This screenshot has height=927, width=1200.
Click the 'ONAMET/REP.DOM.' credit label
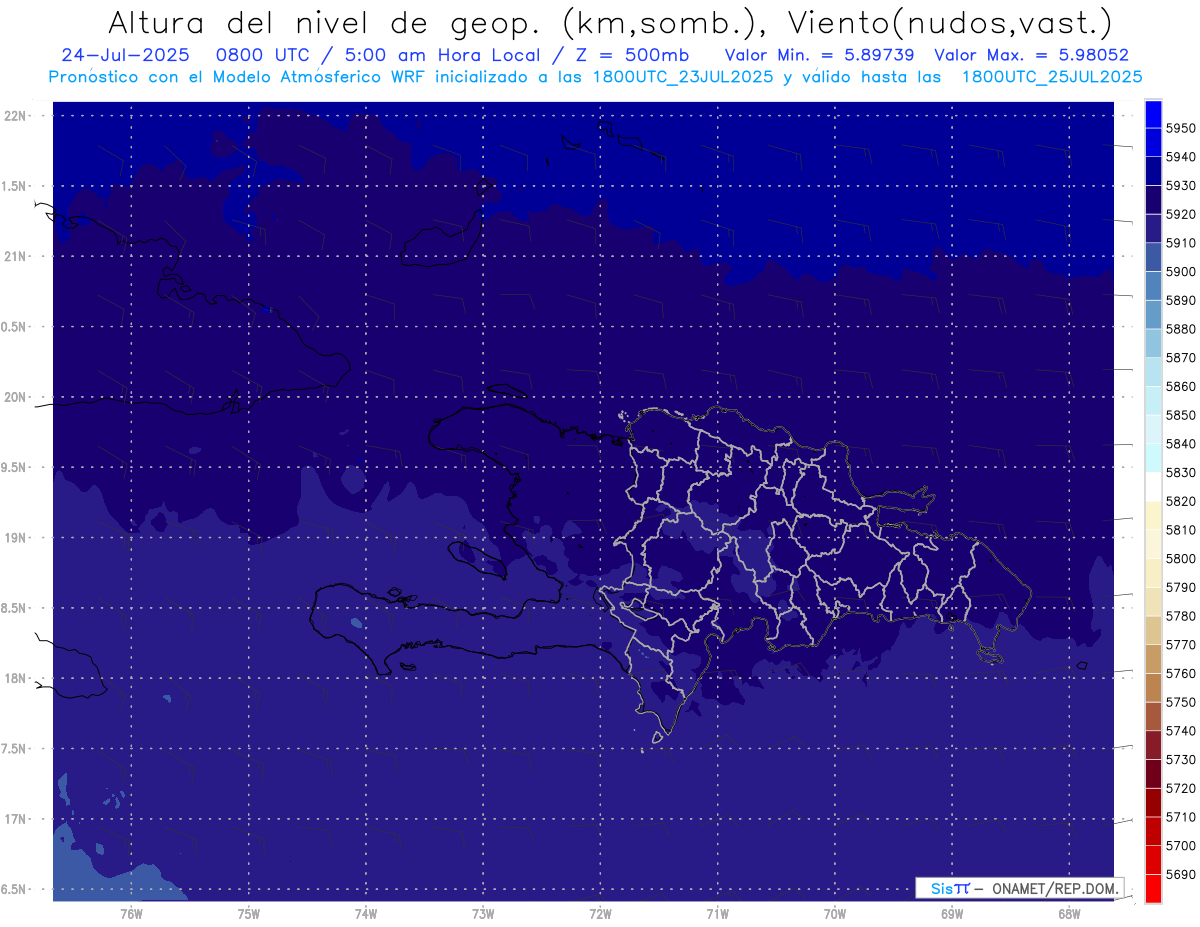[x=1054, y=888]
